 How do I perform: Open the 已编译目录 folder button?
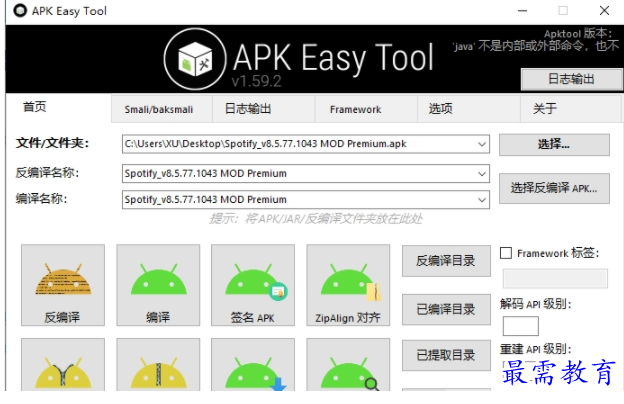446,309
